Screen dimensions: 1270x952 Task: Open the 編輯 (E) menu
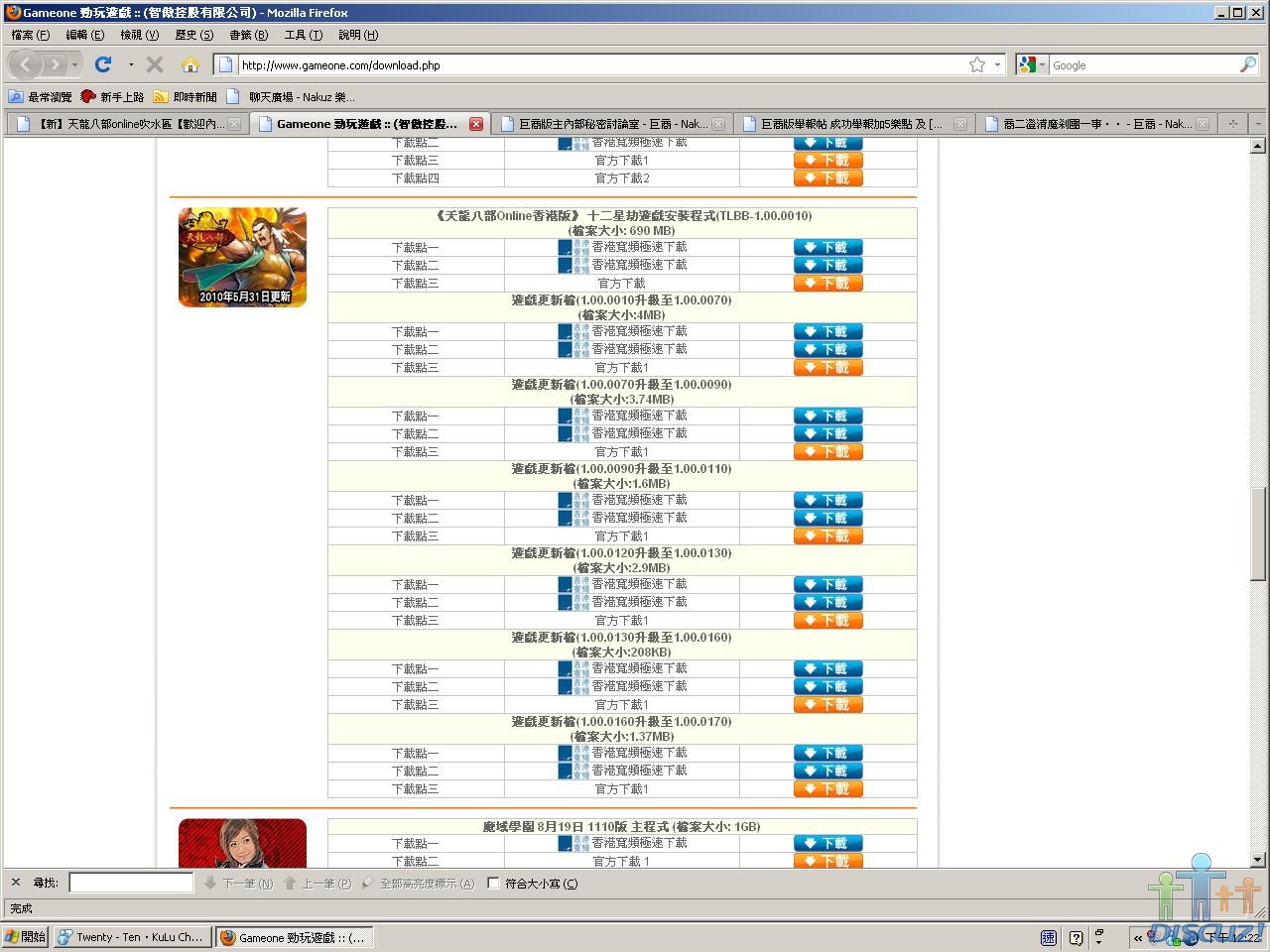pos(84,35)
